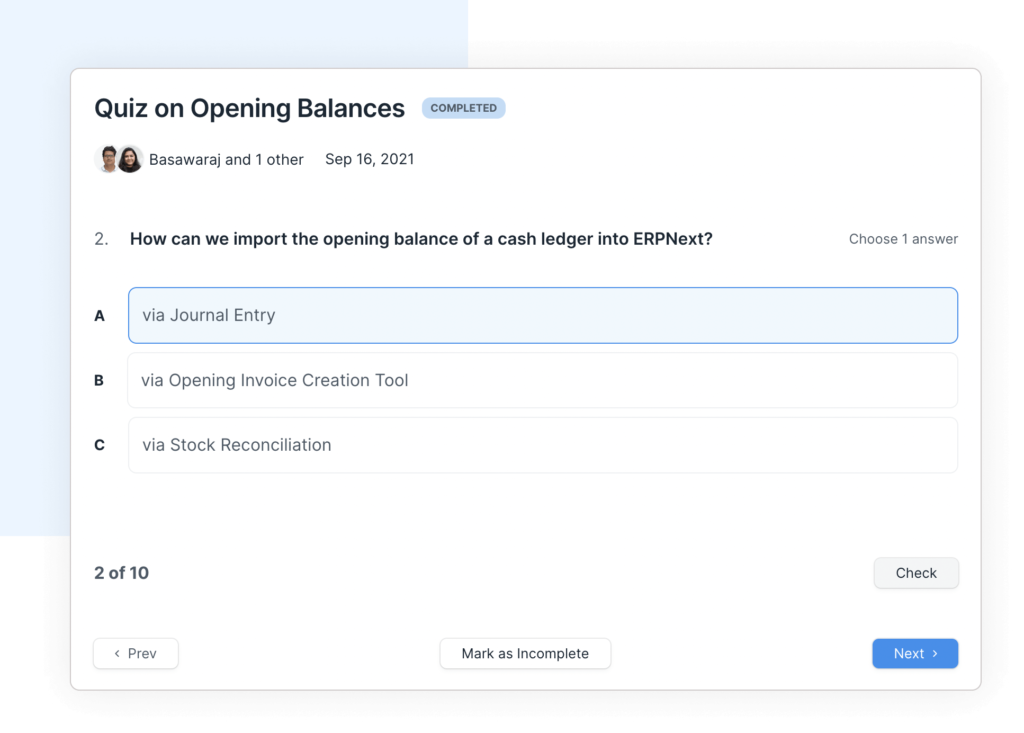Click the COMPLETED status badge
Screen dimensions: 1024x733
click(x=463, y=108)
